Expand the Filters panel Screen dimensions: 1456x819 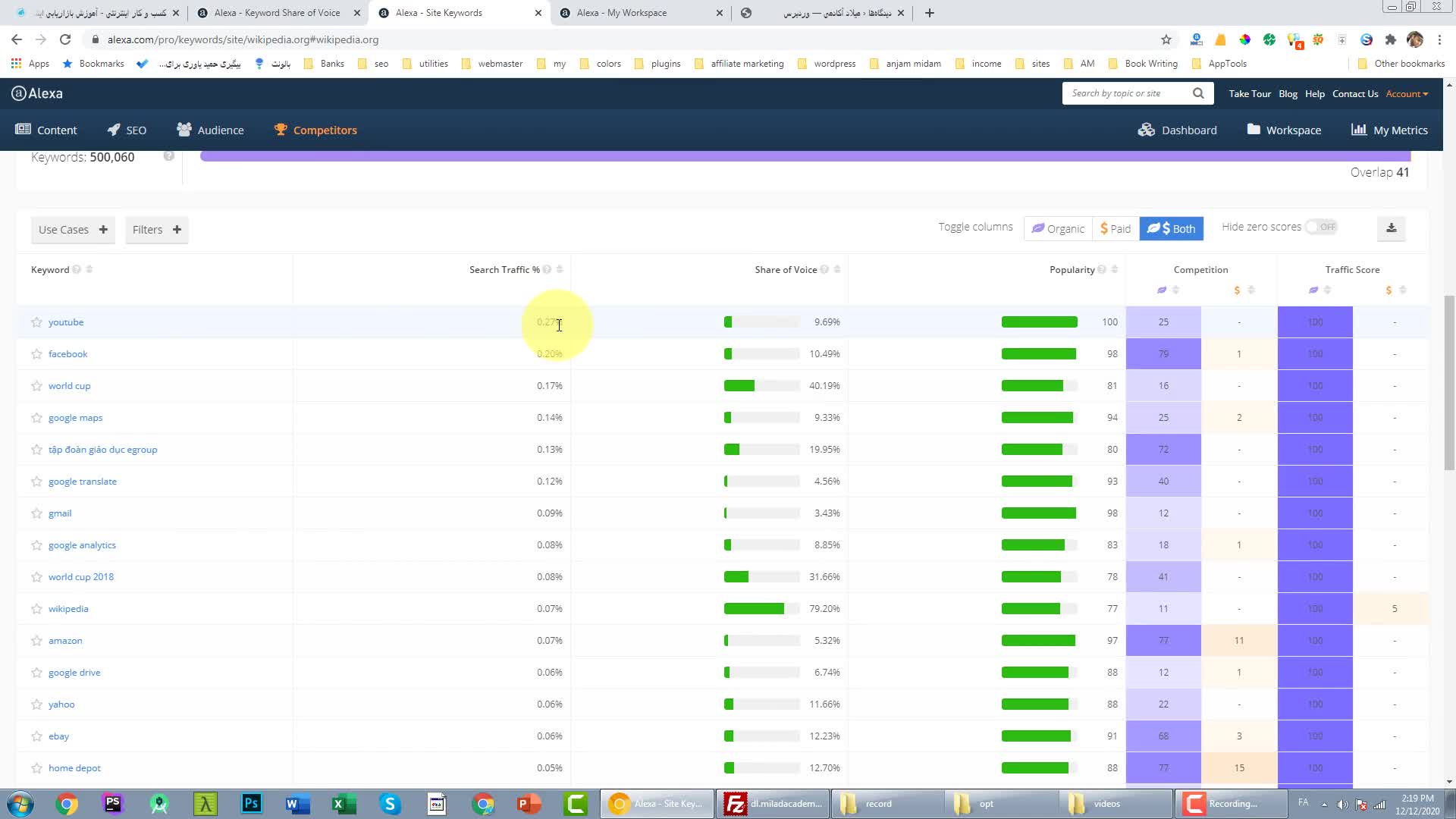pyautogui.click(x=156, y=229)
